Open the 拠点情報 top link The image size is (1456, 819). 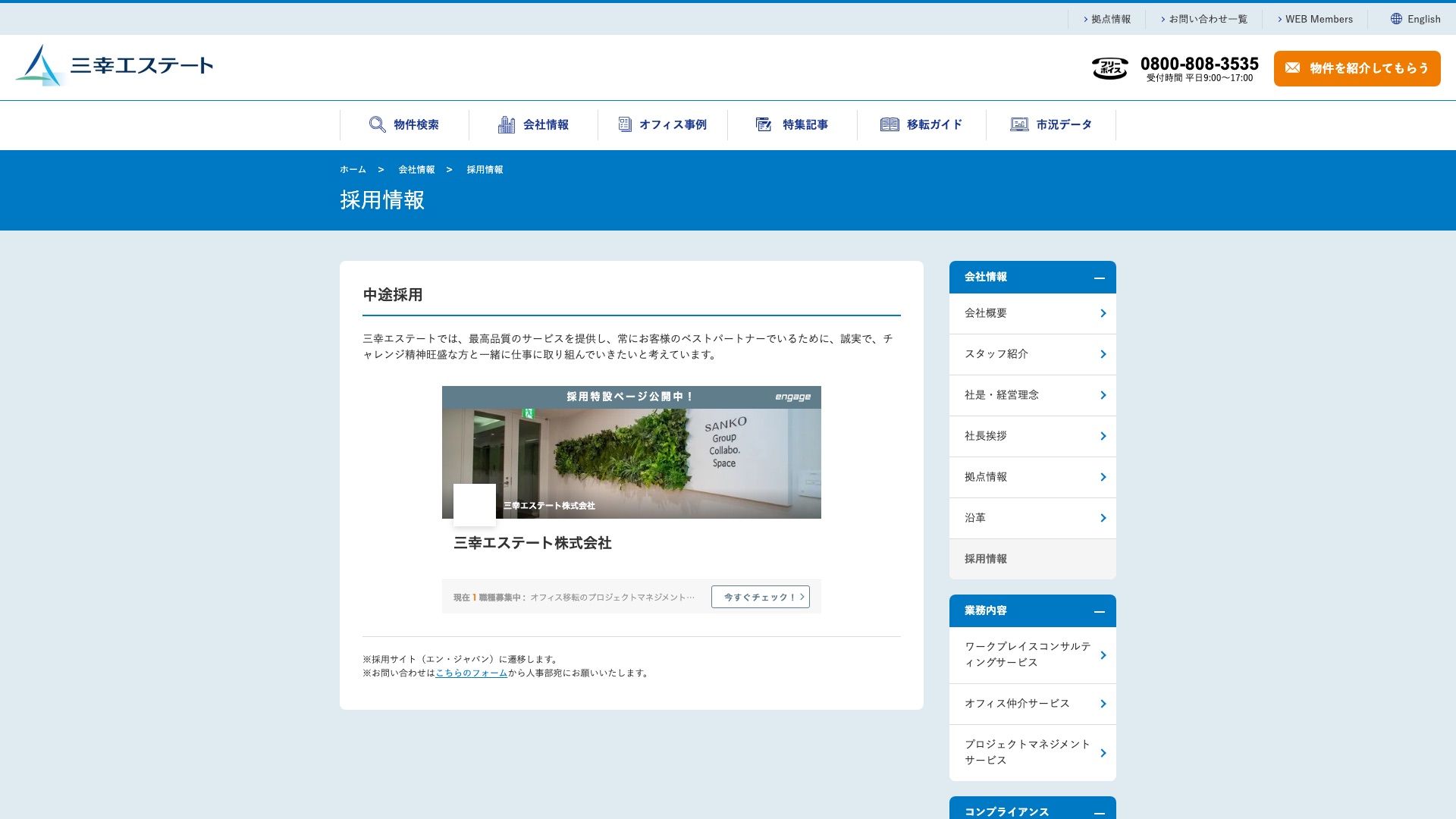pyautogui.click(x=1107, y=19)
